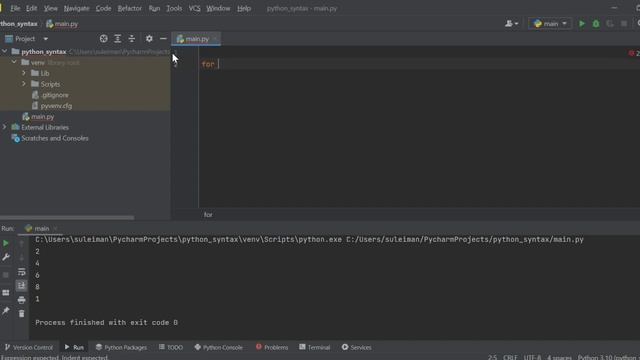Click the Project panel horizontal scrollbar
Screen dimensions: 640x360
pos(67,218)
